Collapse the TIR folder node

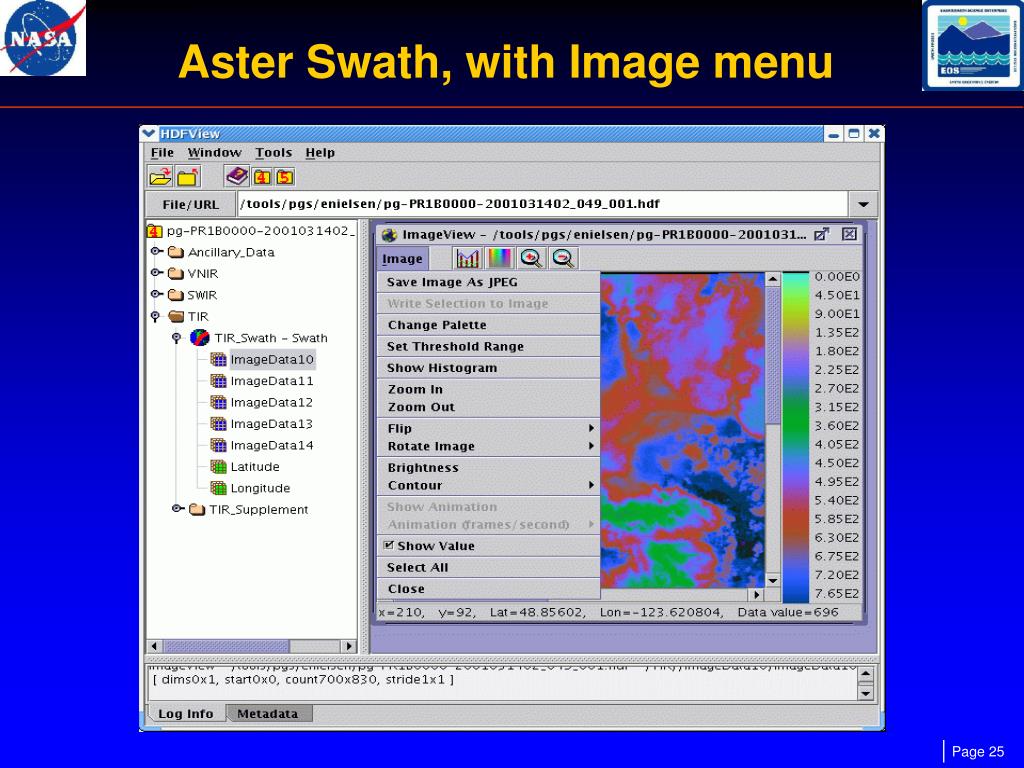[155, 317]
